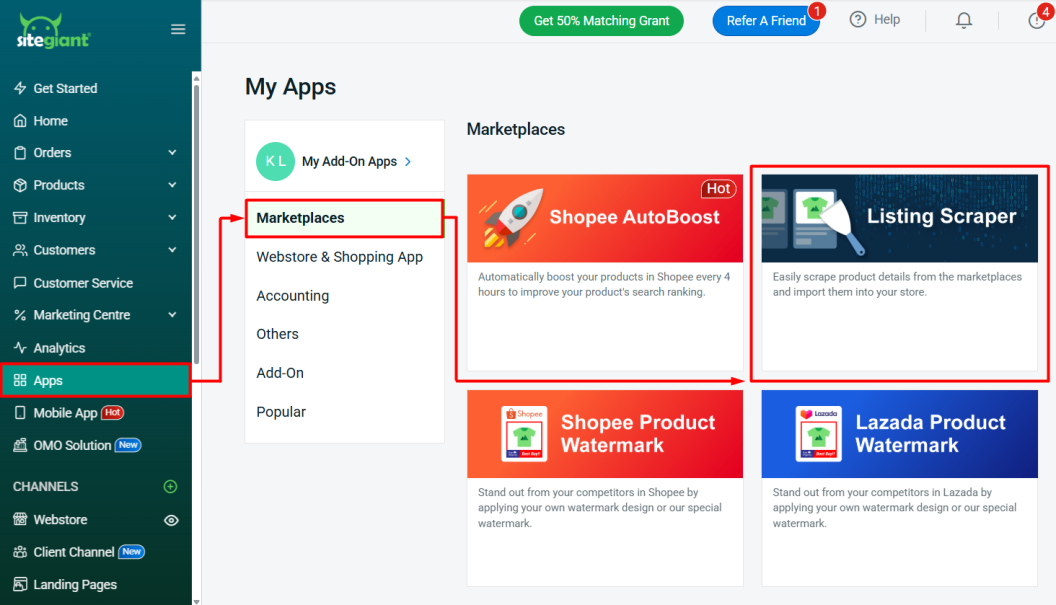The image size is (1056, 605).
Task: Click the Lazada Product Watermark thumbnail icon
Action: click(818, 434)
